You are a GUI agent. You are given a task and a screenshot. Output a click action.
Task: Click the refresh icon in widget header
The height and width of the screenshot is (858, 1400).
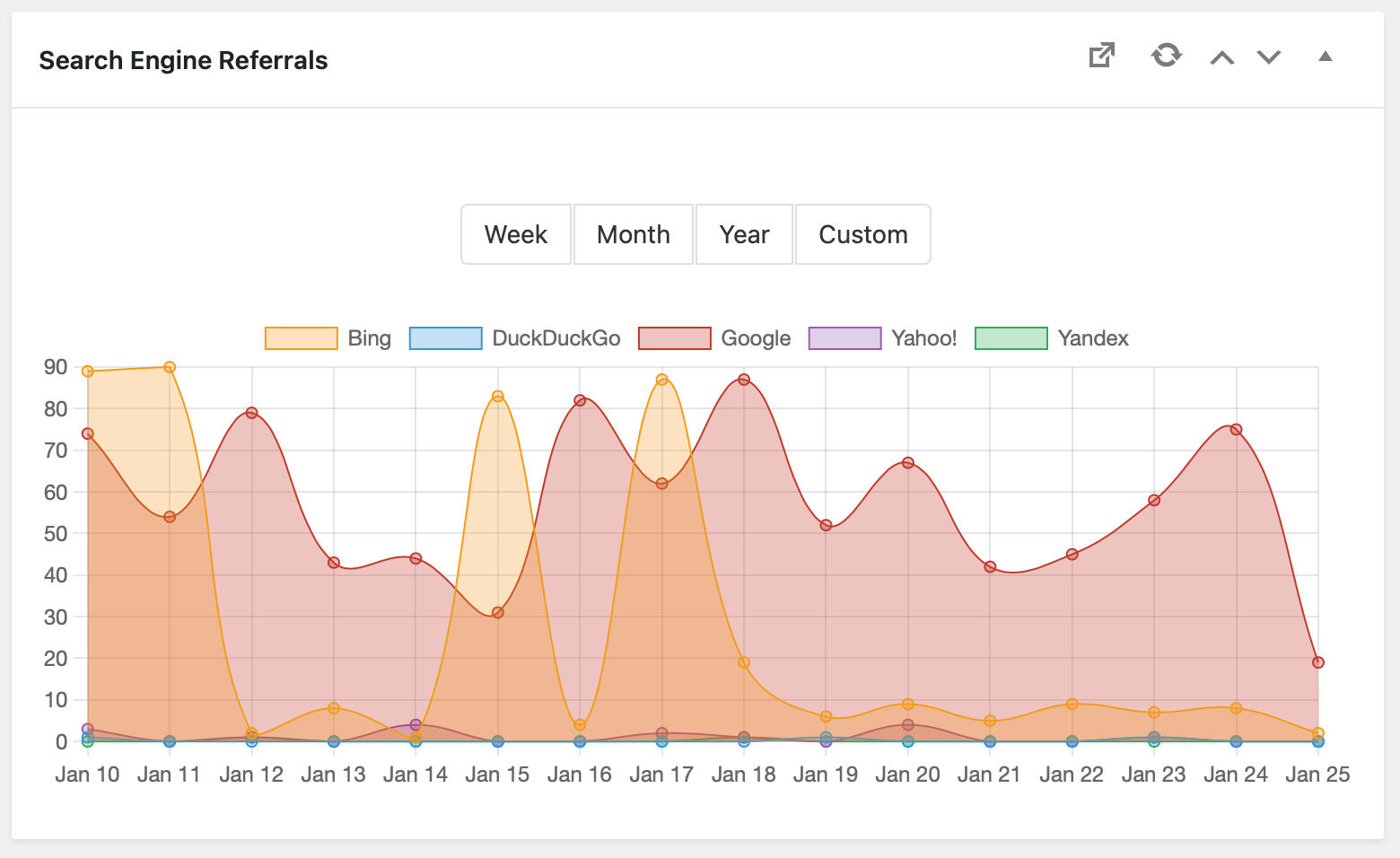1166,56
